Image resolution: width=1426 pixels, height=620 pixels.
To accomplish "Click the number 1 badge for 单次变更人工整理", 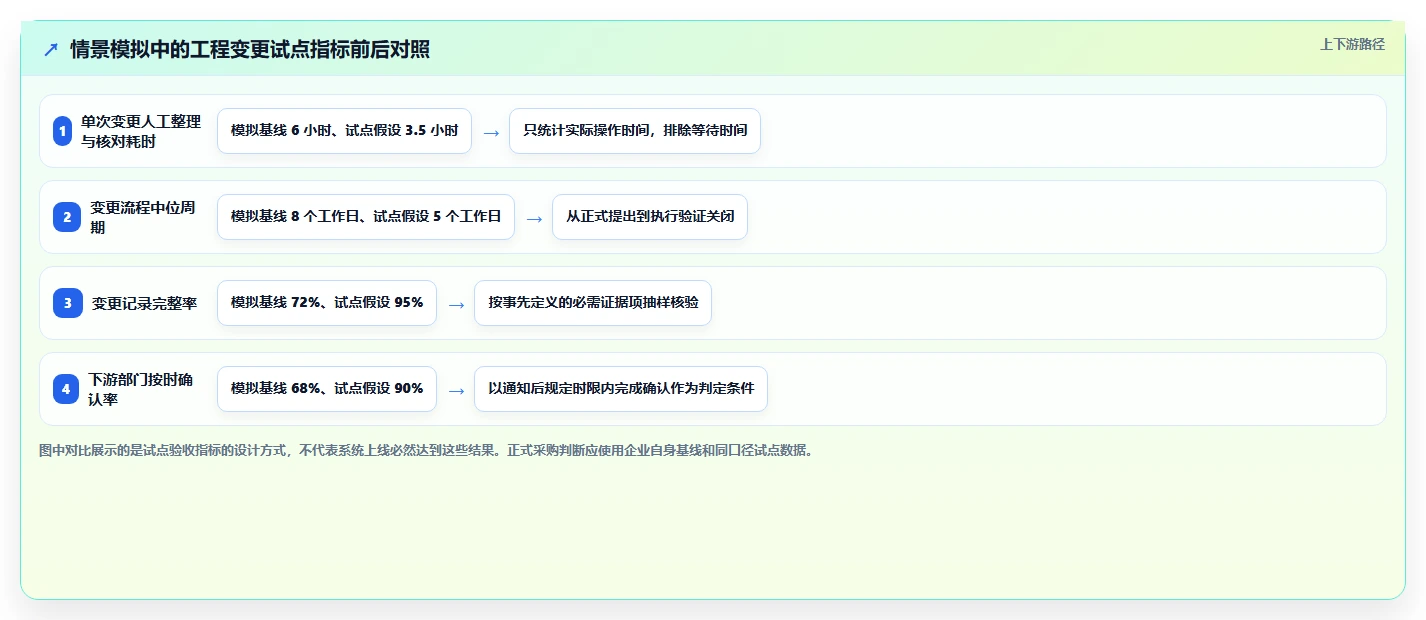I will pos(62,131).
